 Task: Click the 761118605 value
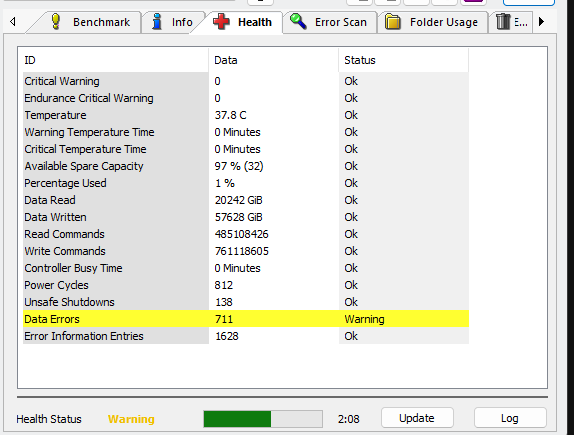pyautogui.click(x=242, y=251)
